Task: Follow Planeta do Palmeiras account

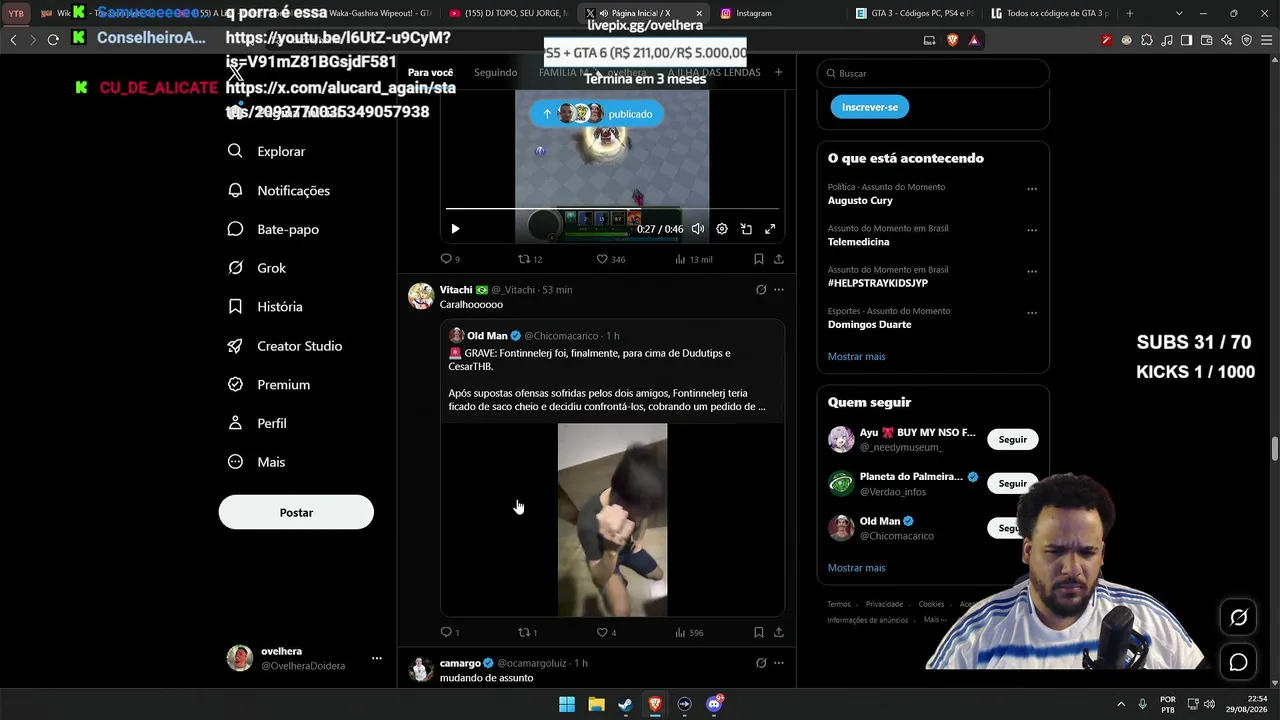Action: [1012, 483]
